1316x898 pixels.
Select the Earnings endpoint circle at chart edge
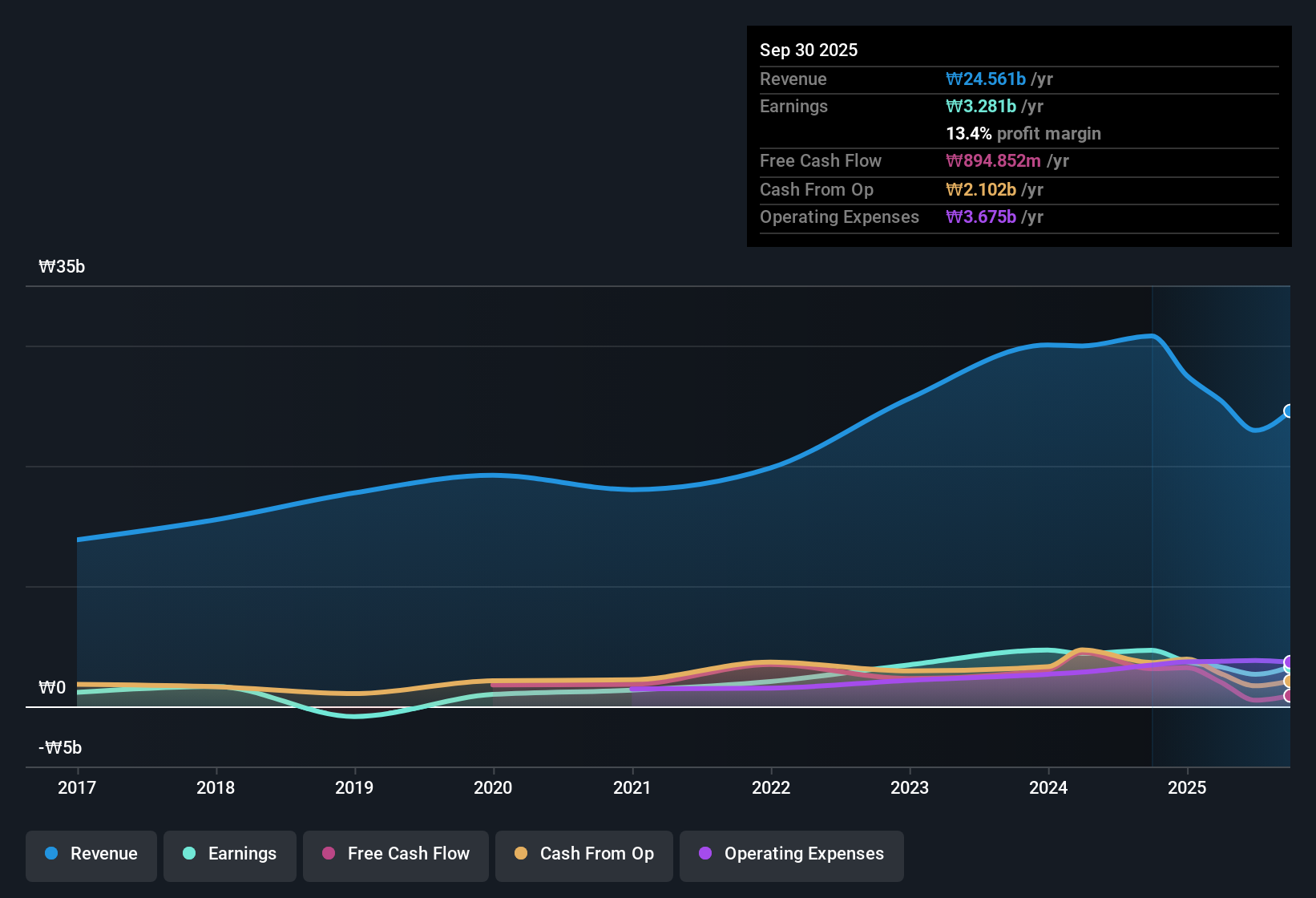(x=1288, y=669)
